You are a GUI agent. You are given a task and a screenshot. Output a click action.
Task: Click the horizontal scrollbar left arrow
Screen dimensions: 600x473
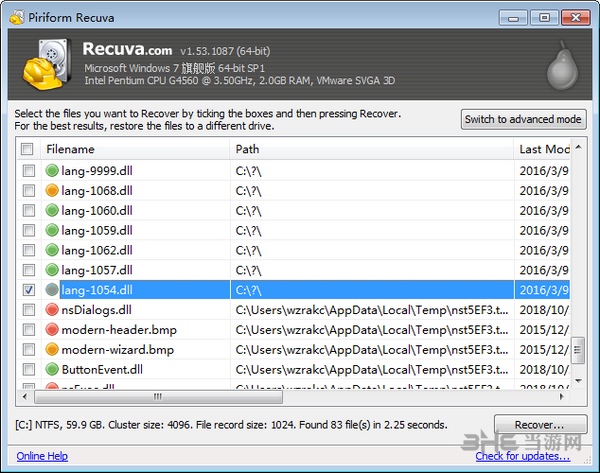click(25, 396)
